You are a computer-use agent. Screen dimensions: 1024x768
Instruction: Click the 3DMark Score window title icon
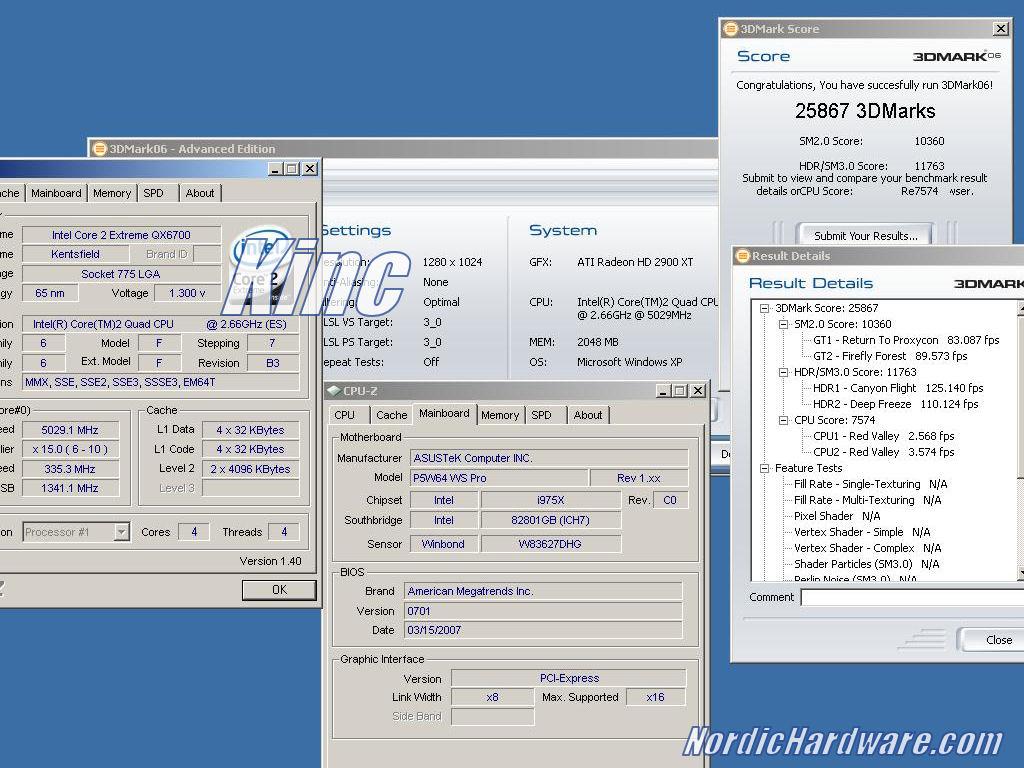731,29
